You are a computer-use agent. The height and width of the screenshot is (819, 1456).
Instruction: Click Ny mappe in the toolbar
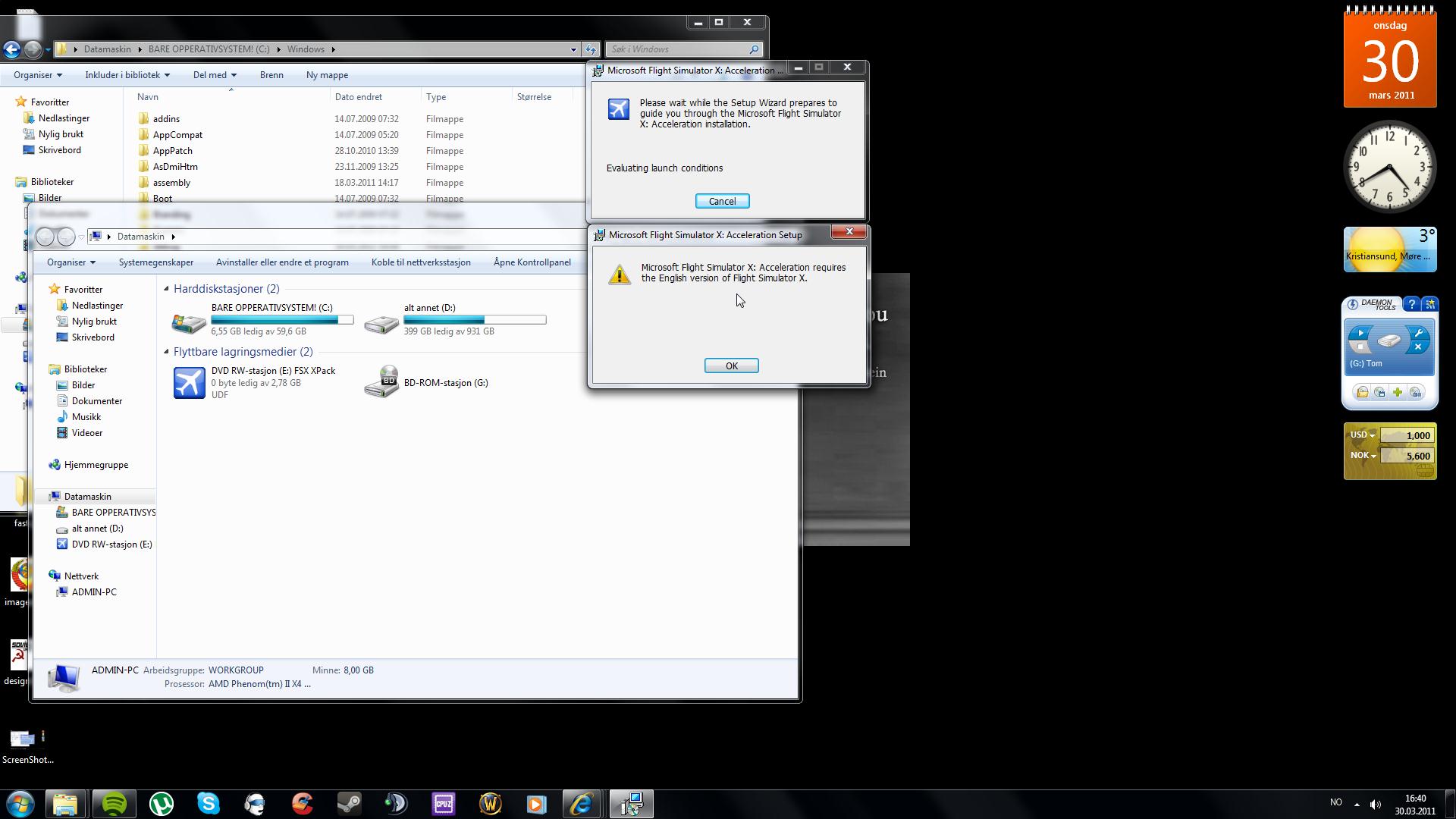[327, 75]
